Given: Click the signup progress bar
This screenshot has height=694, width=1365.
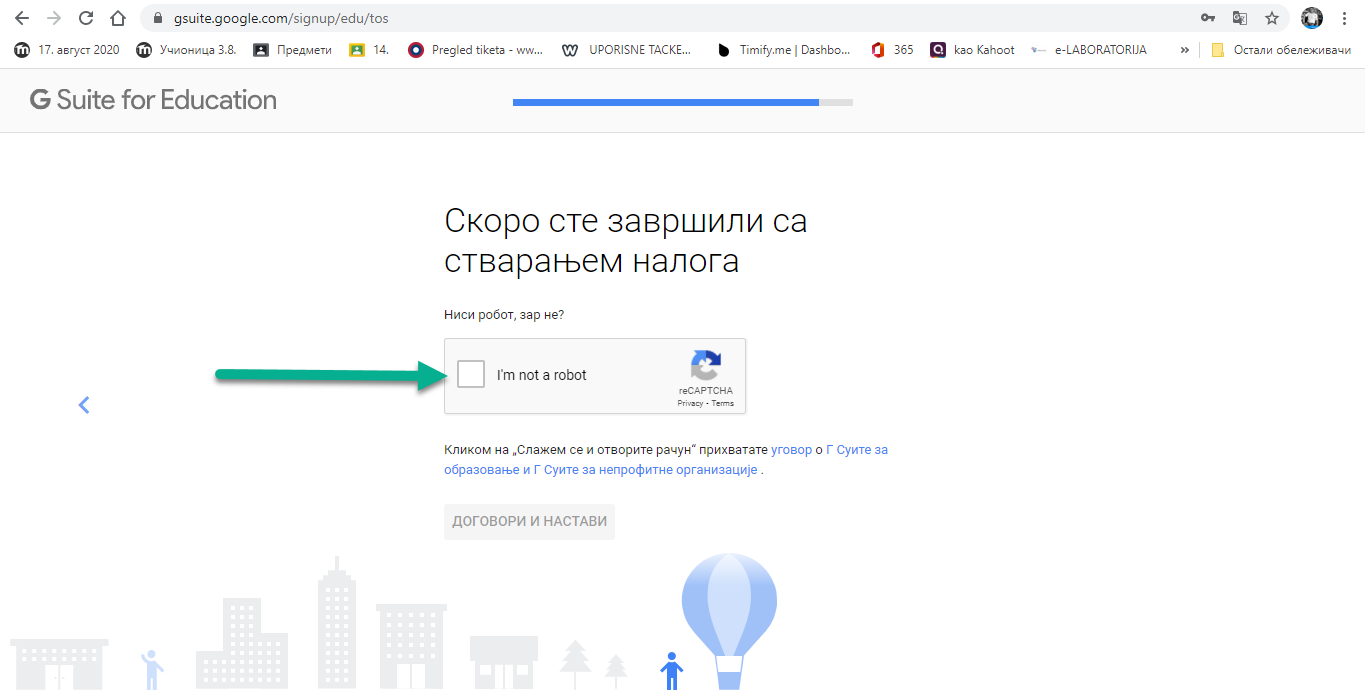Looking at the screenshot, I should coord(682,102).
